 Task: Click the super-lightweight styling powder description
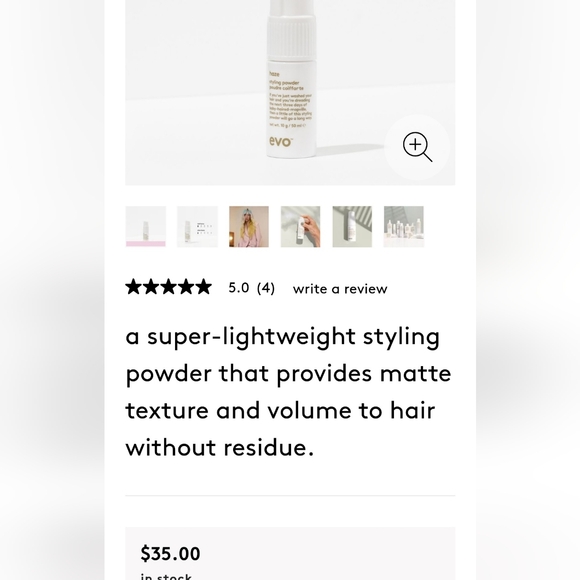pyautogui.click(x=288, y=392)
